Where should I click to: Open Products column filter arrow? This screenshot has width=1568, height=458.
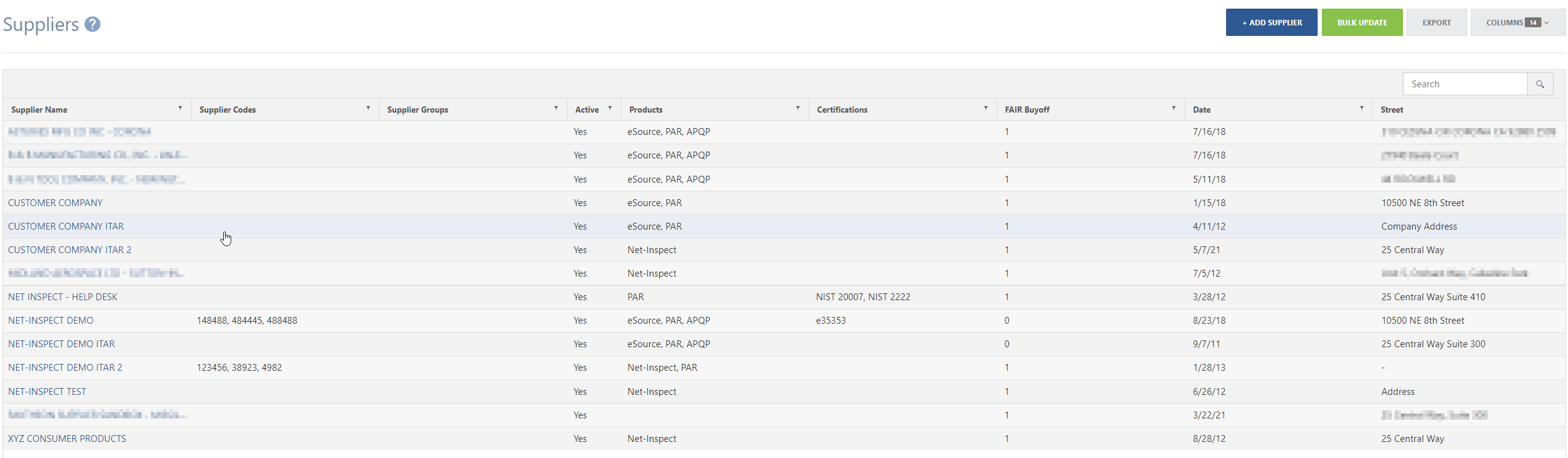tap(798, 108)
